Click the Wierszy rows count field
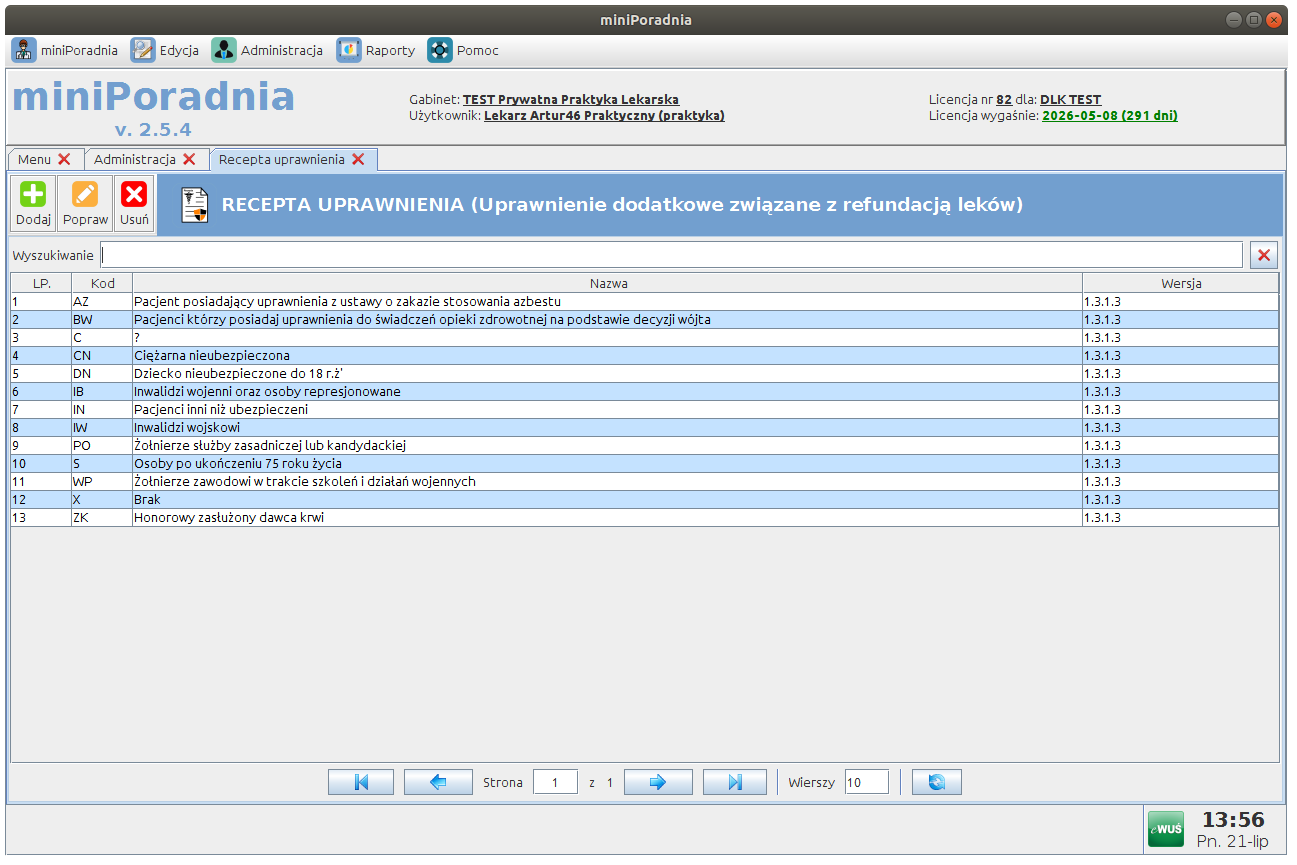The image size is (1297, 865). (866, 782)
